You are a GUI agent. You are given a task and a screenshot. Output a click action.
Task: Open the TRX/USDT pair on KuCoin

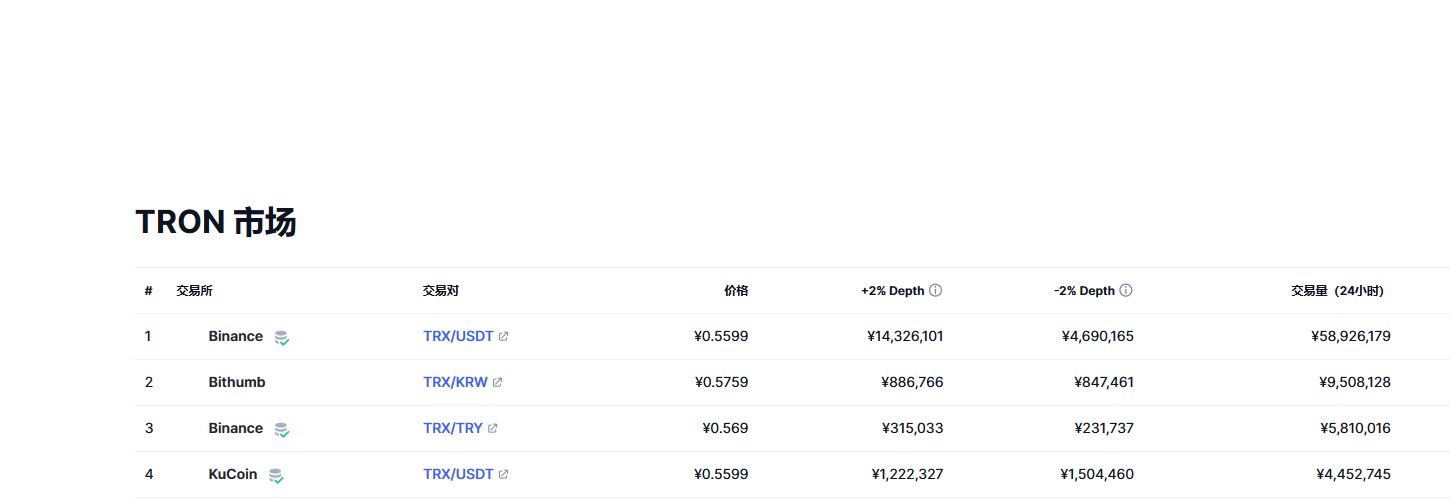(x=458, y=475)
